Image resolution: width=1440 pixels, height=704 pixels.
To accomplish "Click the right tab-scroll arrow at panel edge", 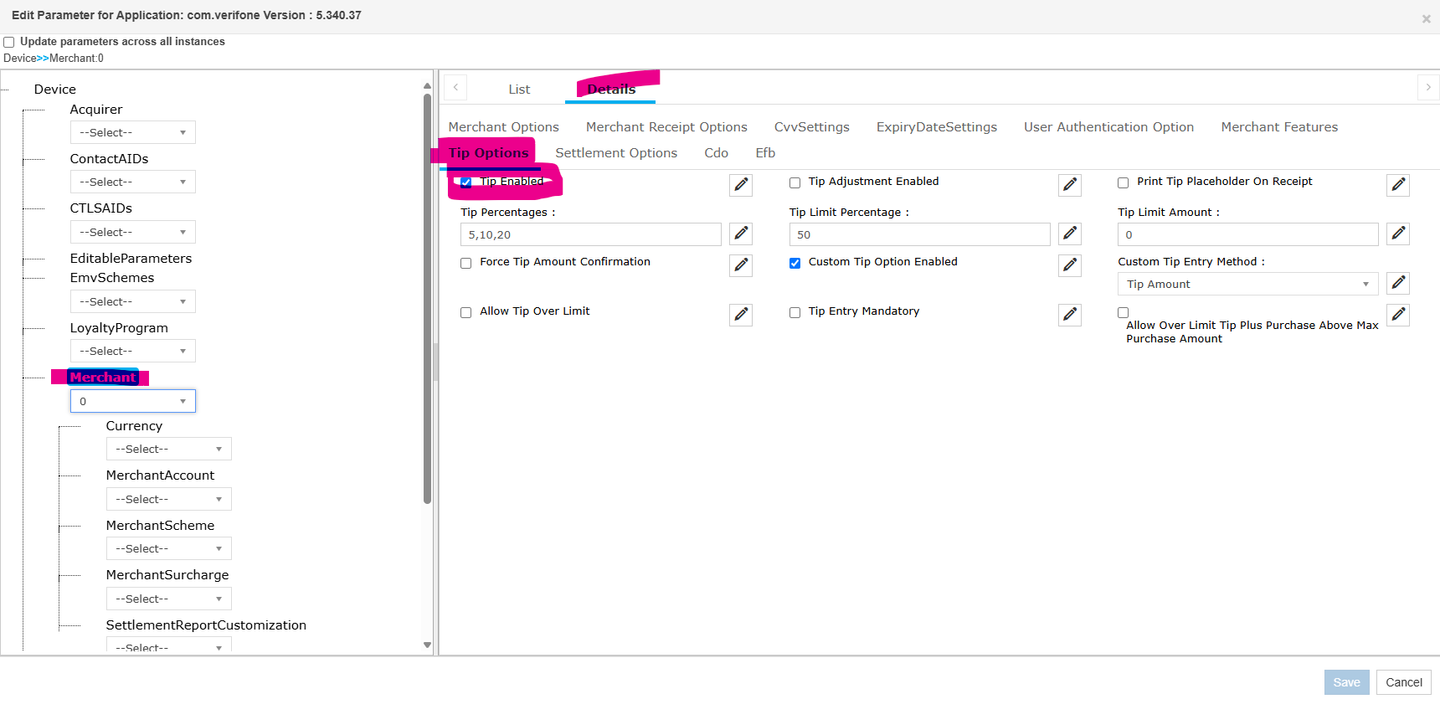I will tap(1428, 87).
